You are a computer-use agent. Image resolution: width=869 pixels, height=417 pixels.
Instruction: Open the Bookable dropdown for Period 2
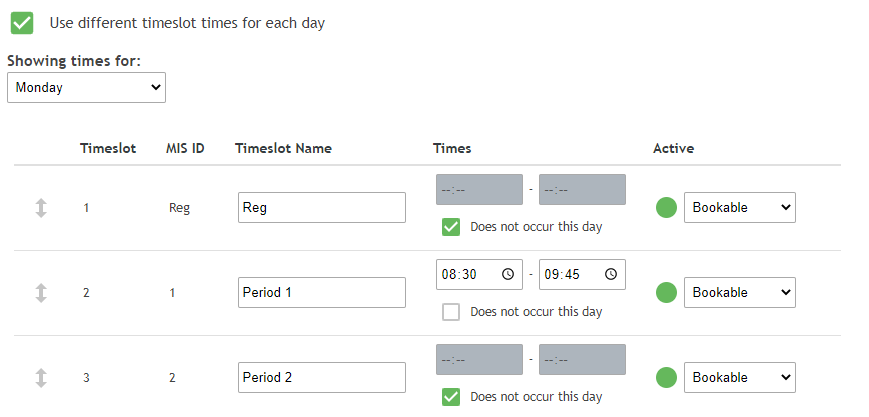(739, 378)
